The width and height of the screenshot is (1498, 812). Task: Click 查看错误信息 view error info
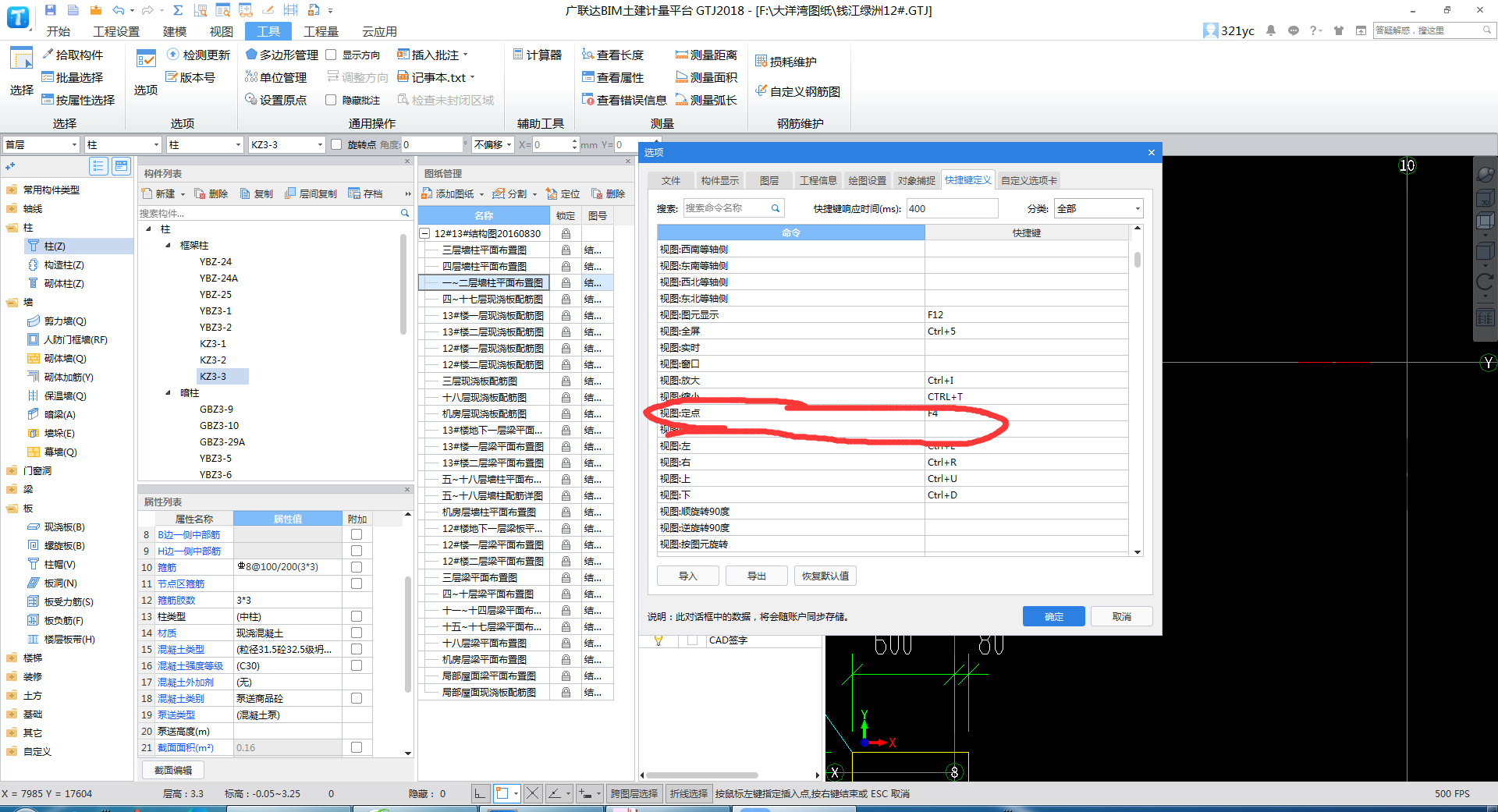tap(624, 100)
